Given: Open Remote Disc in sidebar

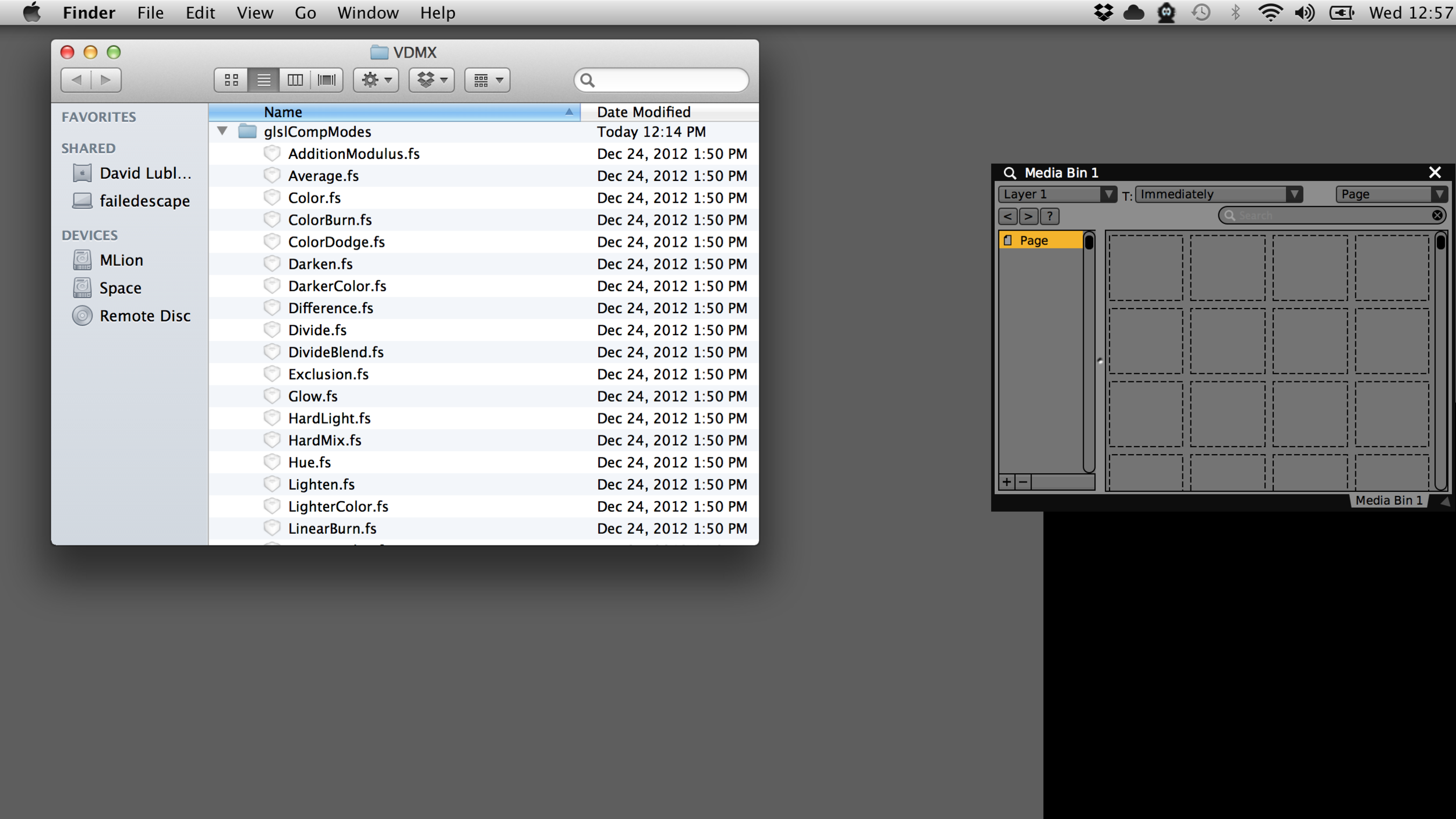Looking at the screenshot, I should (132, 316).
